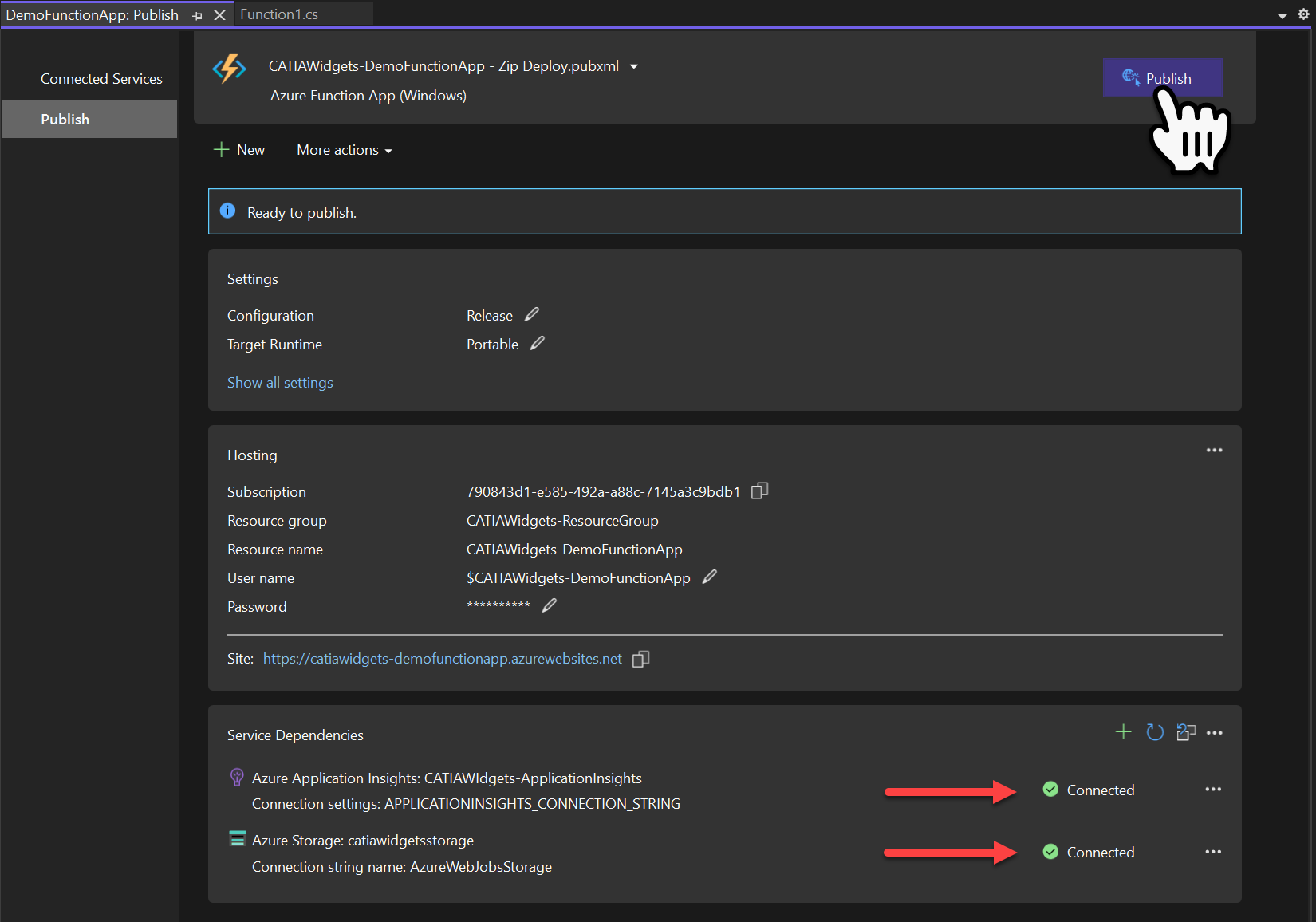The height and width of the screenshot is (922, 1316).
Task: Open the Show all settings link
Action: [x=280, y=382]
